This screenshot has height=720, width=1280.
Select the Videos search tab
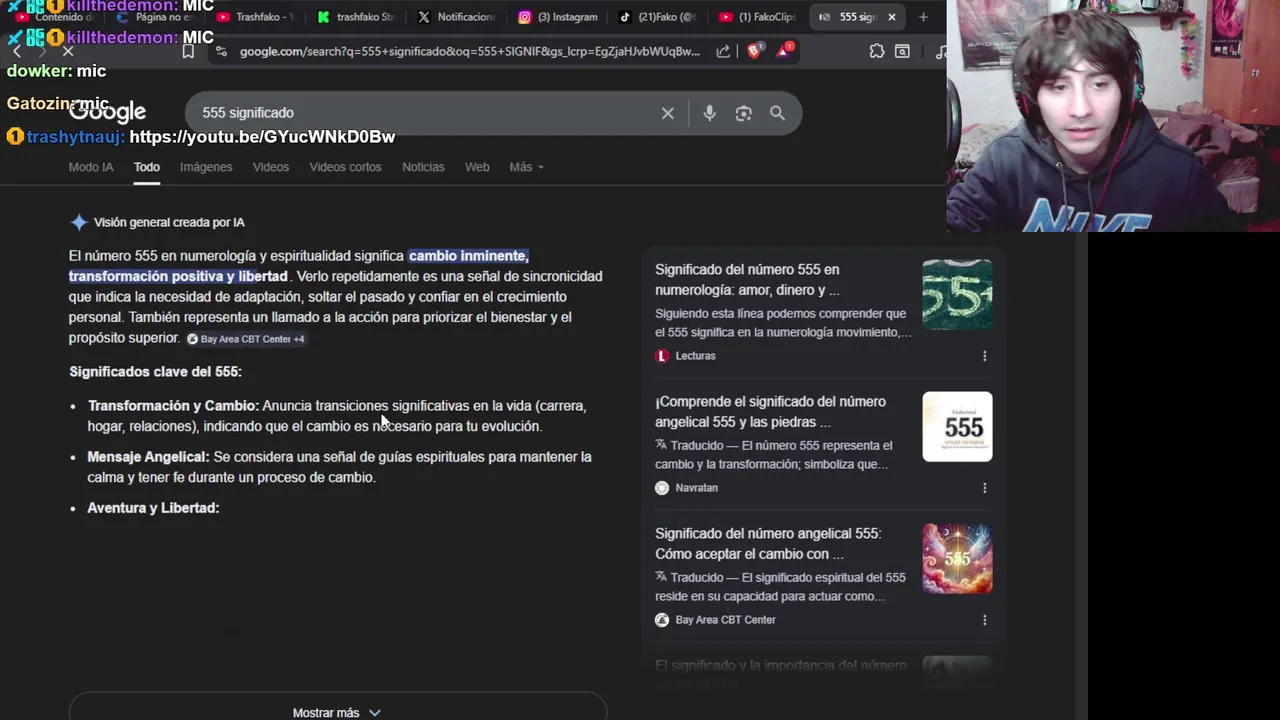click(x=270, y=167)
